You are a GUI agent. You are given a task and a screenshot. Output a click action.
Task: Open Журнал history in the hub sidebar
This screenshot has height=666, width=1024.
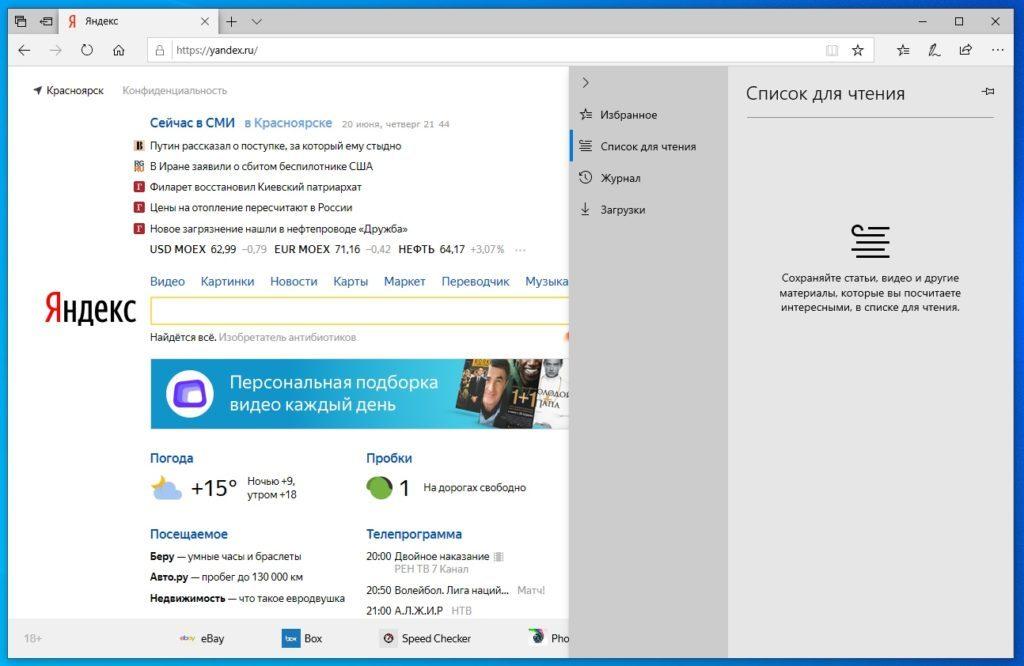(x=619, y=177)
